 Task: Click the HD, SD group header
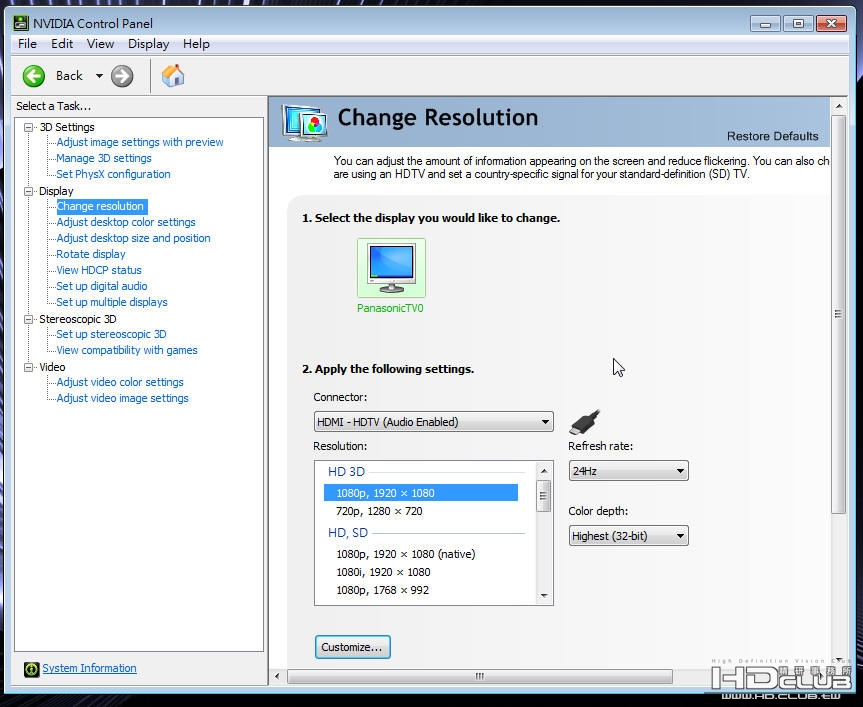[348, 533]
